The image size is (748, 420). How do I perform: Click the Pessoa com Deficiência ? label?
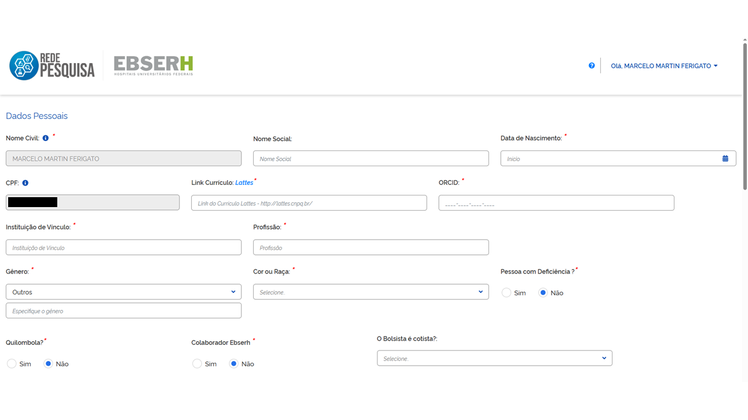537,272
